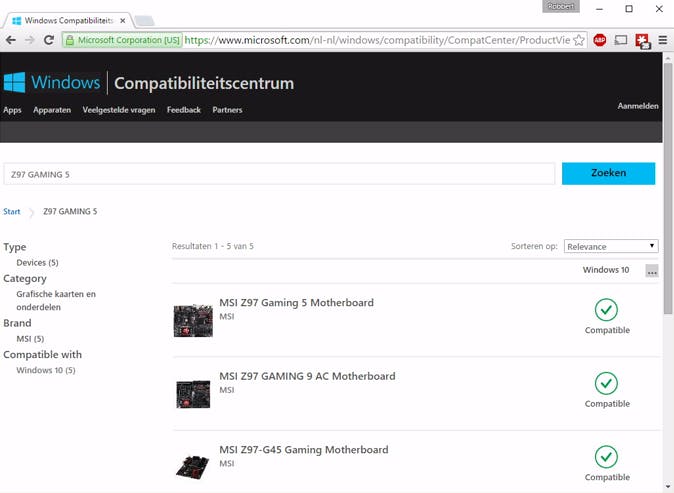This screenshot has width=674, height=493.
Task: Click the Compatibiliteitscentrum header title
Action: click(x=204, y=83)
